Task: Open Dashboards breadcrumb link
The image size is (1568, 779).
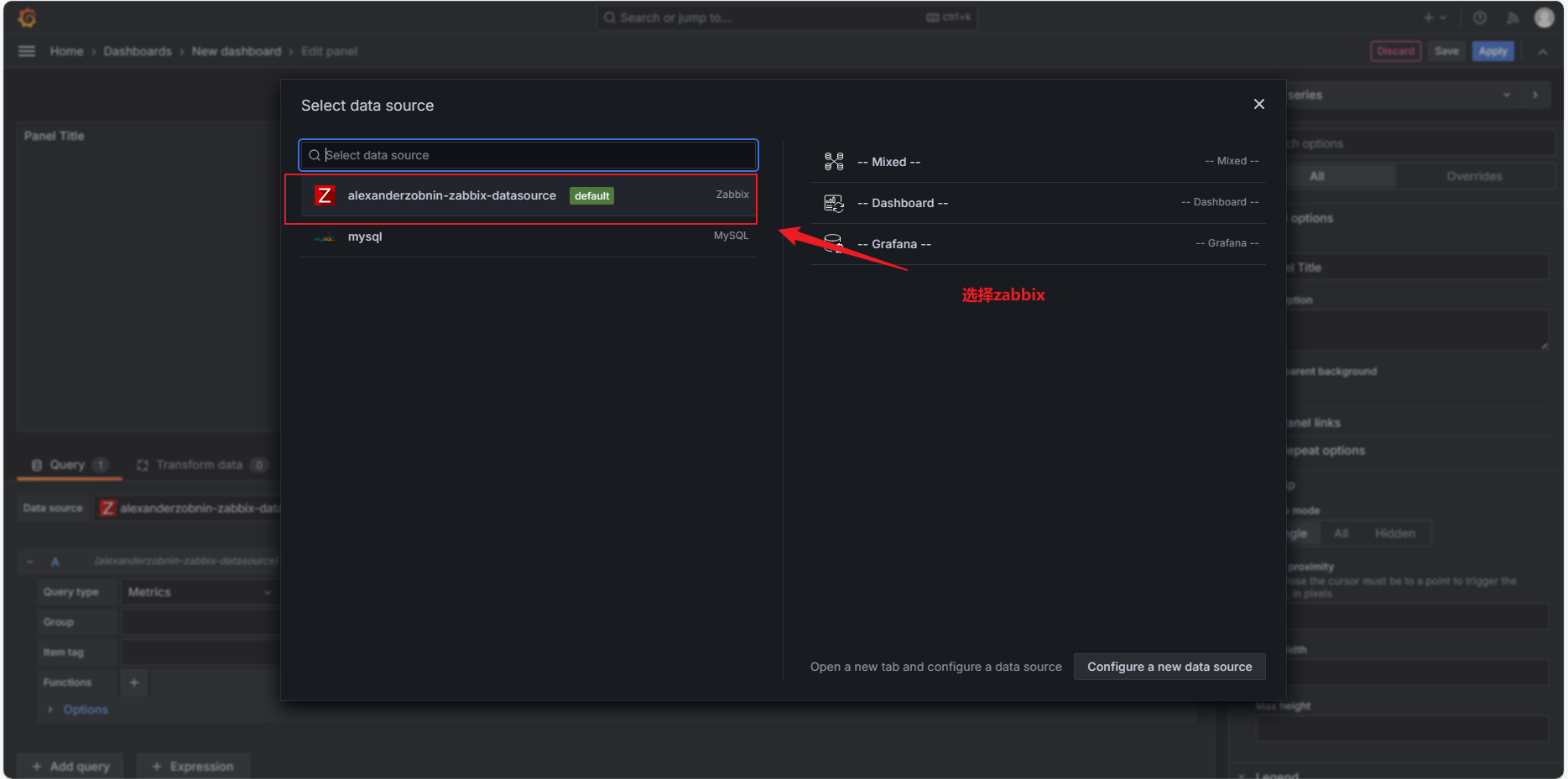Action: pyautogui.click(x=138, y=51)
